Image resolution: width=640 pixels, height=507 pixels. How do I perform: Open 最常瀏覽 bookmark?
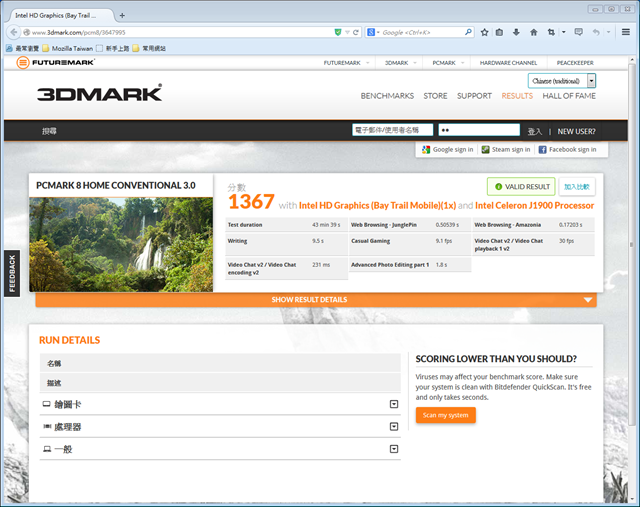coord(22,48)
